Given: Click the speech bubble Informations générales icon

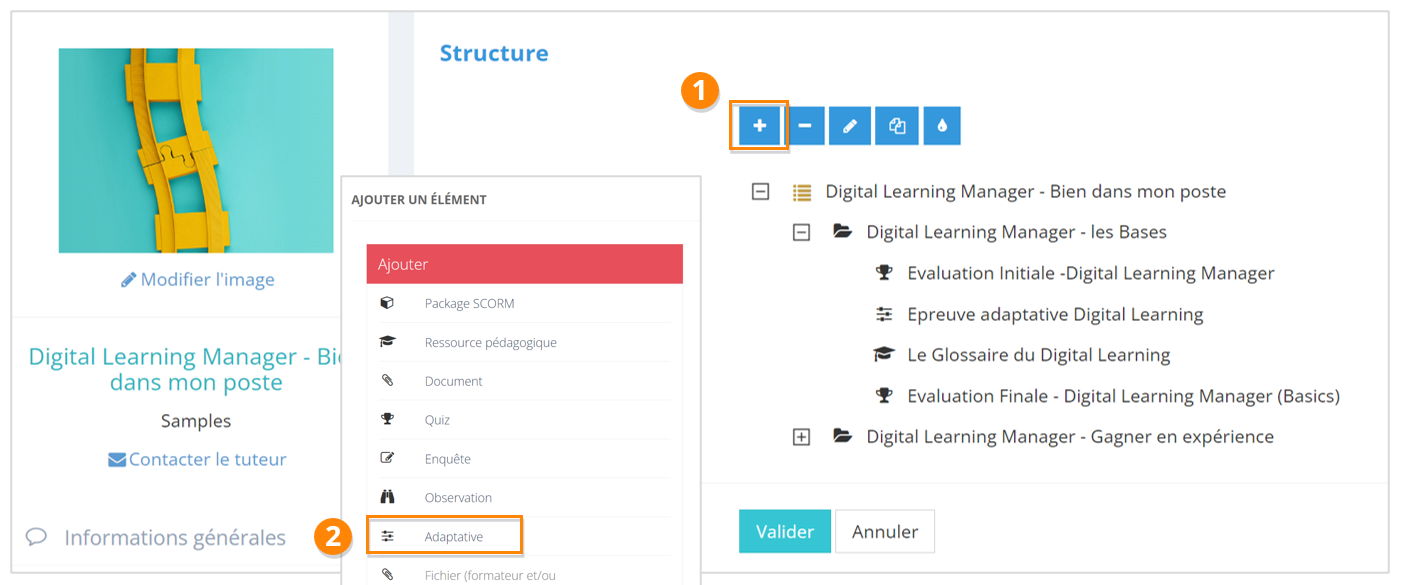Looking at the screenshot, I should (x=37, y=537).
